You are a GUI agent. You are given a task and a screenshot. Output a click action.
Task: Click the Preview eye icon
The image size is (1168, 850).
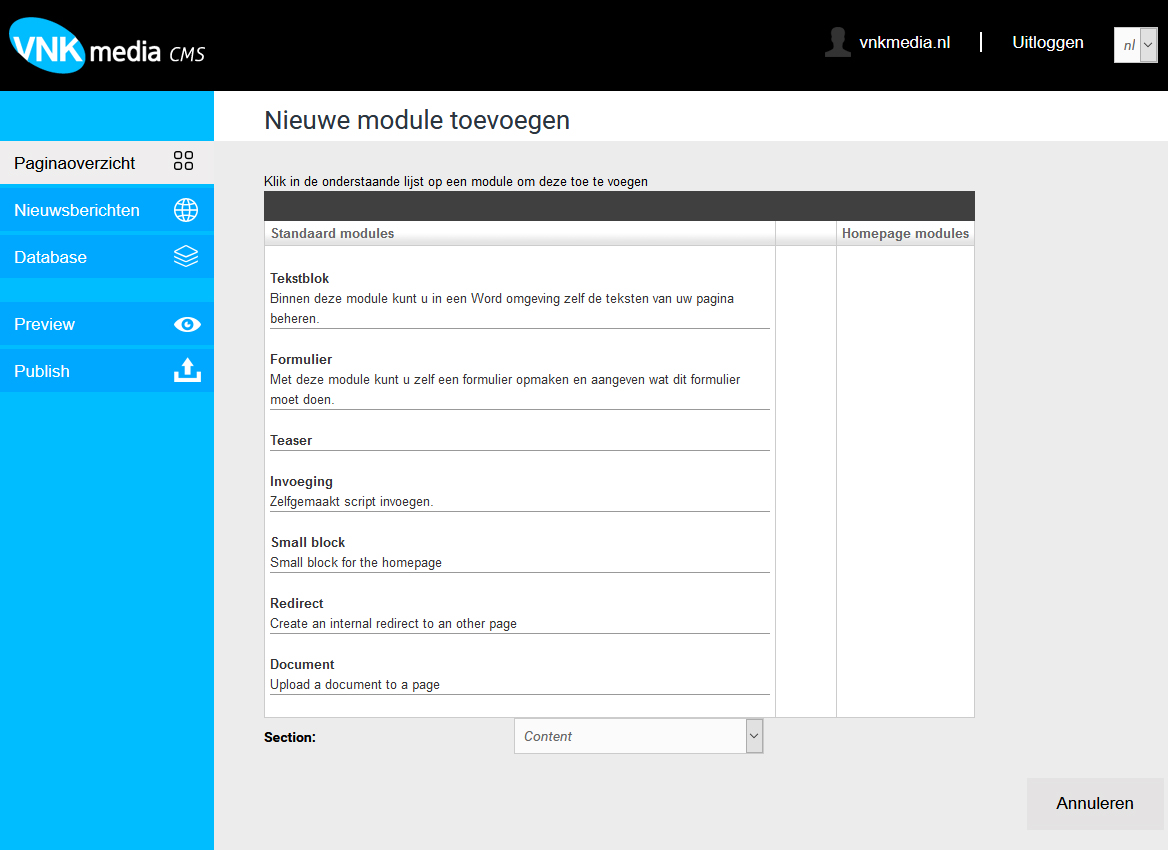[187, 324]
